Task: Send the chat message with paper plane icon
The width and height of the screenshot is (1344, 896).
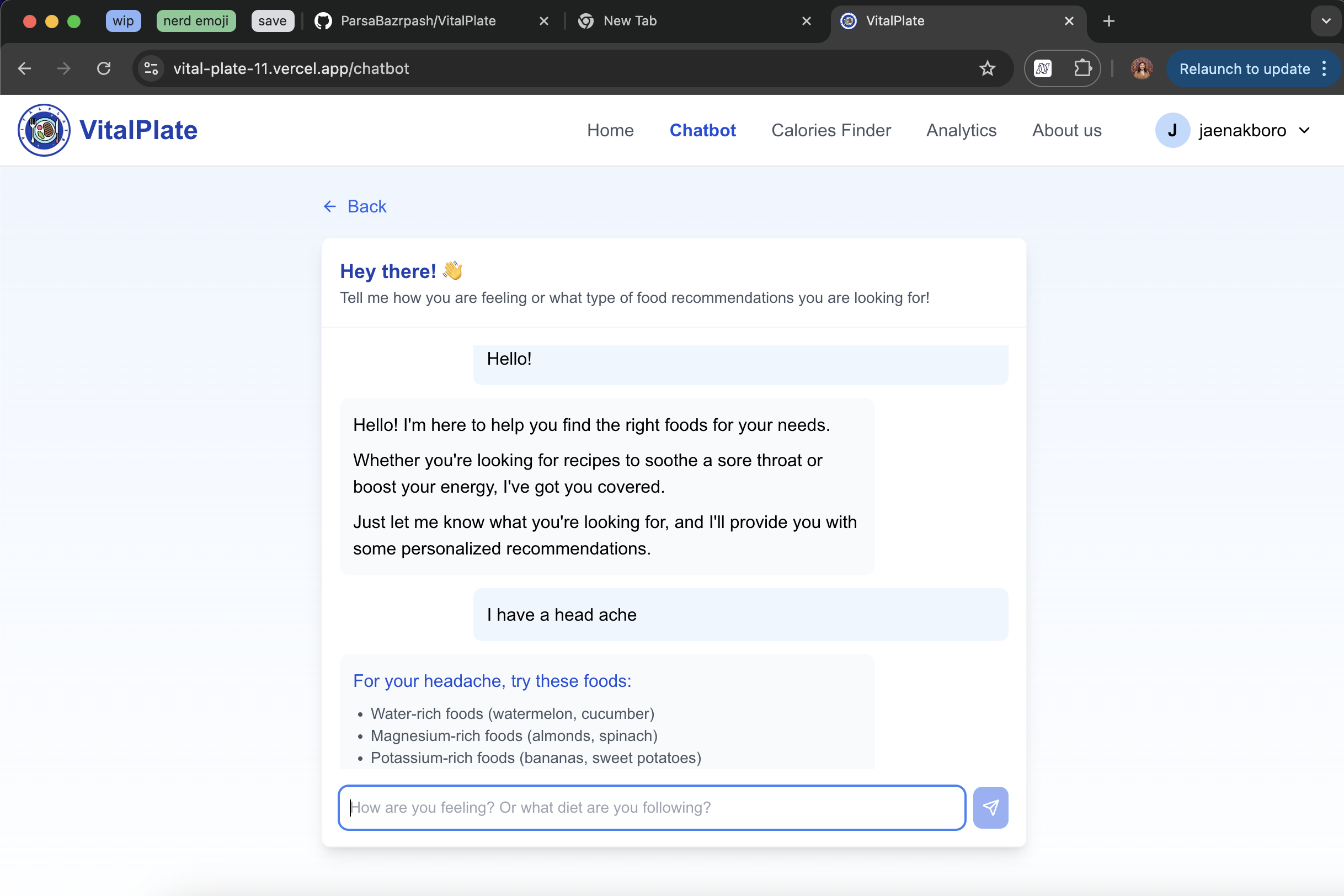Action: (990, 807)
